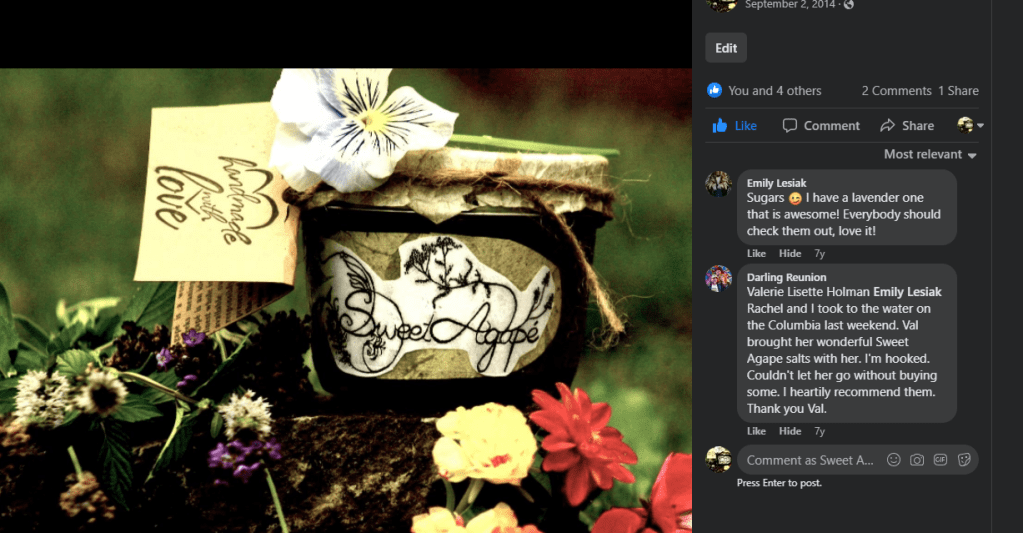Open the comment-as identity switcher dropdown
The image size is (1023, 533).
click(971, 126)
